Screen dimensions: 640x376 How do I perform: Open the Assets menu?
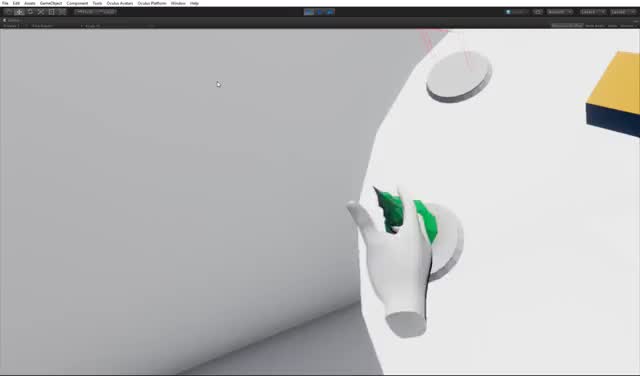tap(30, 3)
